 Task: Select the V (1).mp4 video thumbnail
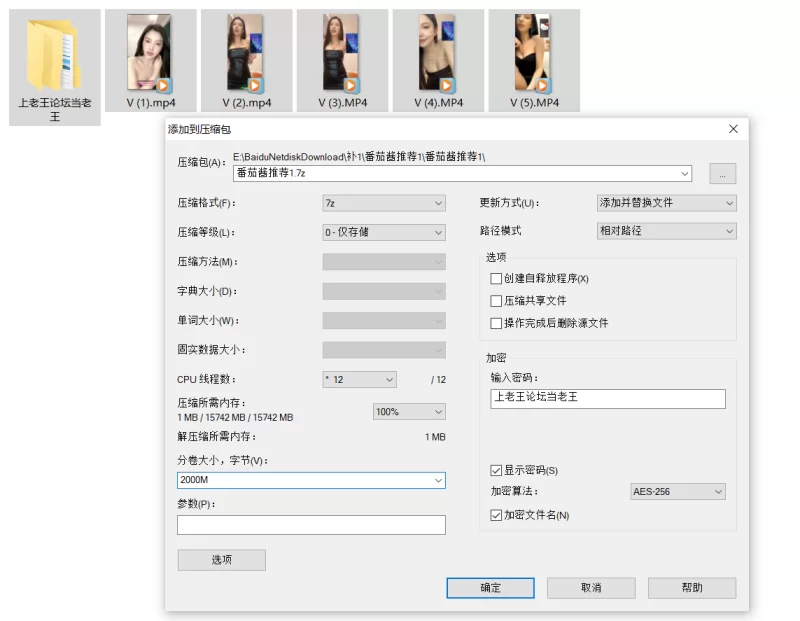(149, 53)
